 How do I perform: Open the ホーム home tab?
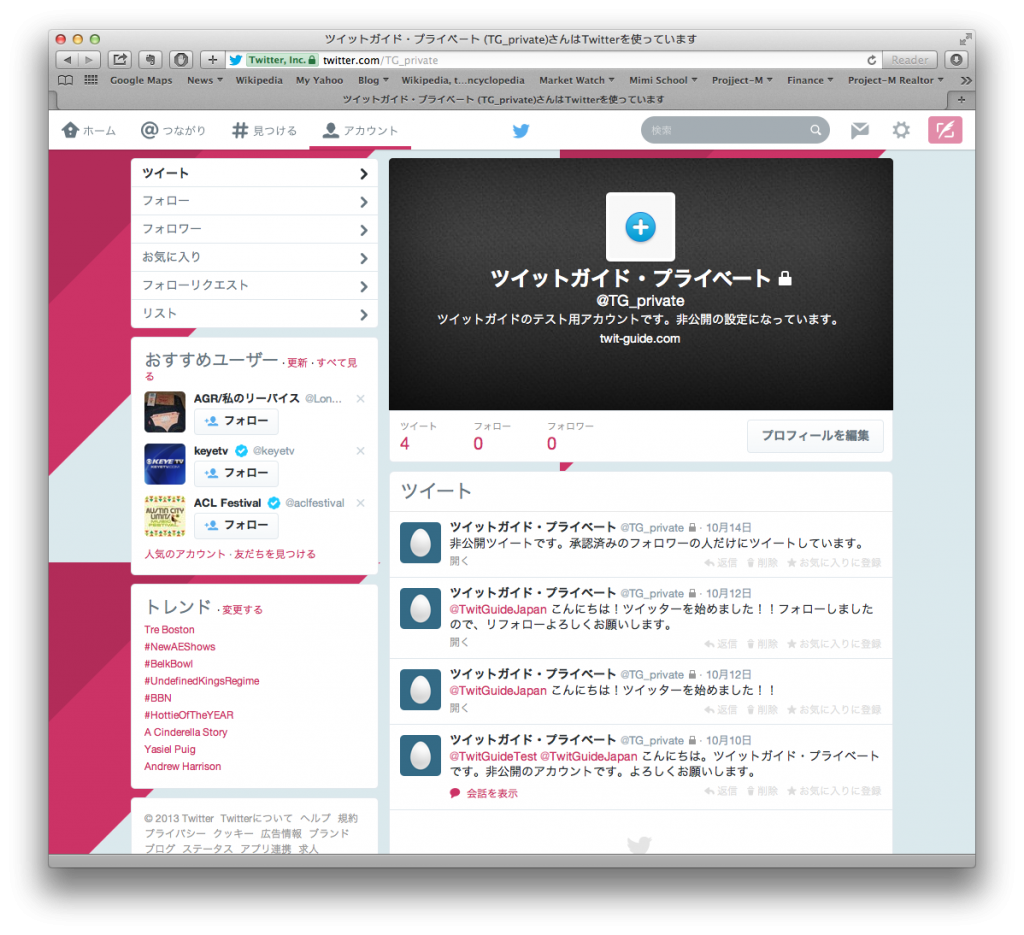89,131
